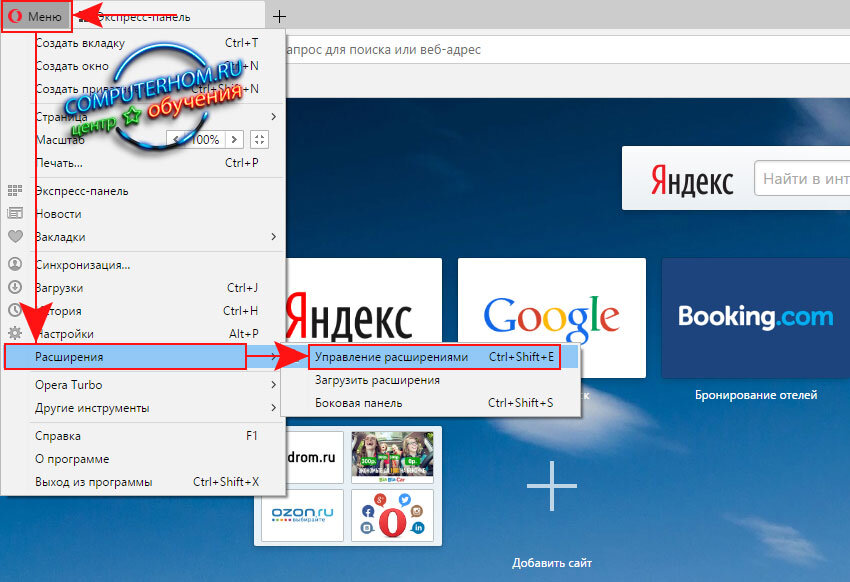Click the news icon in sidebar
This screenshot has width=850, height=582.
tap(15, 213)
